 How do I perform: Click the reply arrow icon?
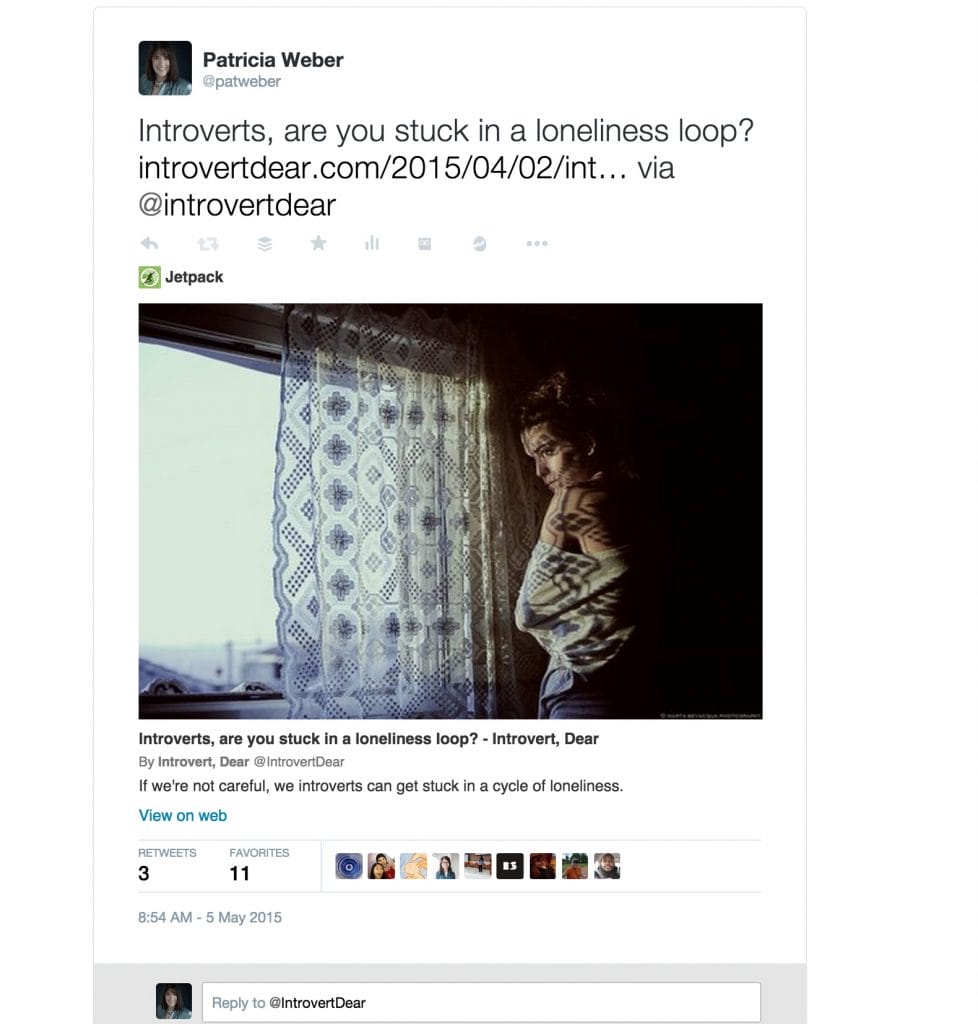pyautogui.click(x=150, y=244)
